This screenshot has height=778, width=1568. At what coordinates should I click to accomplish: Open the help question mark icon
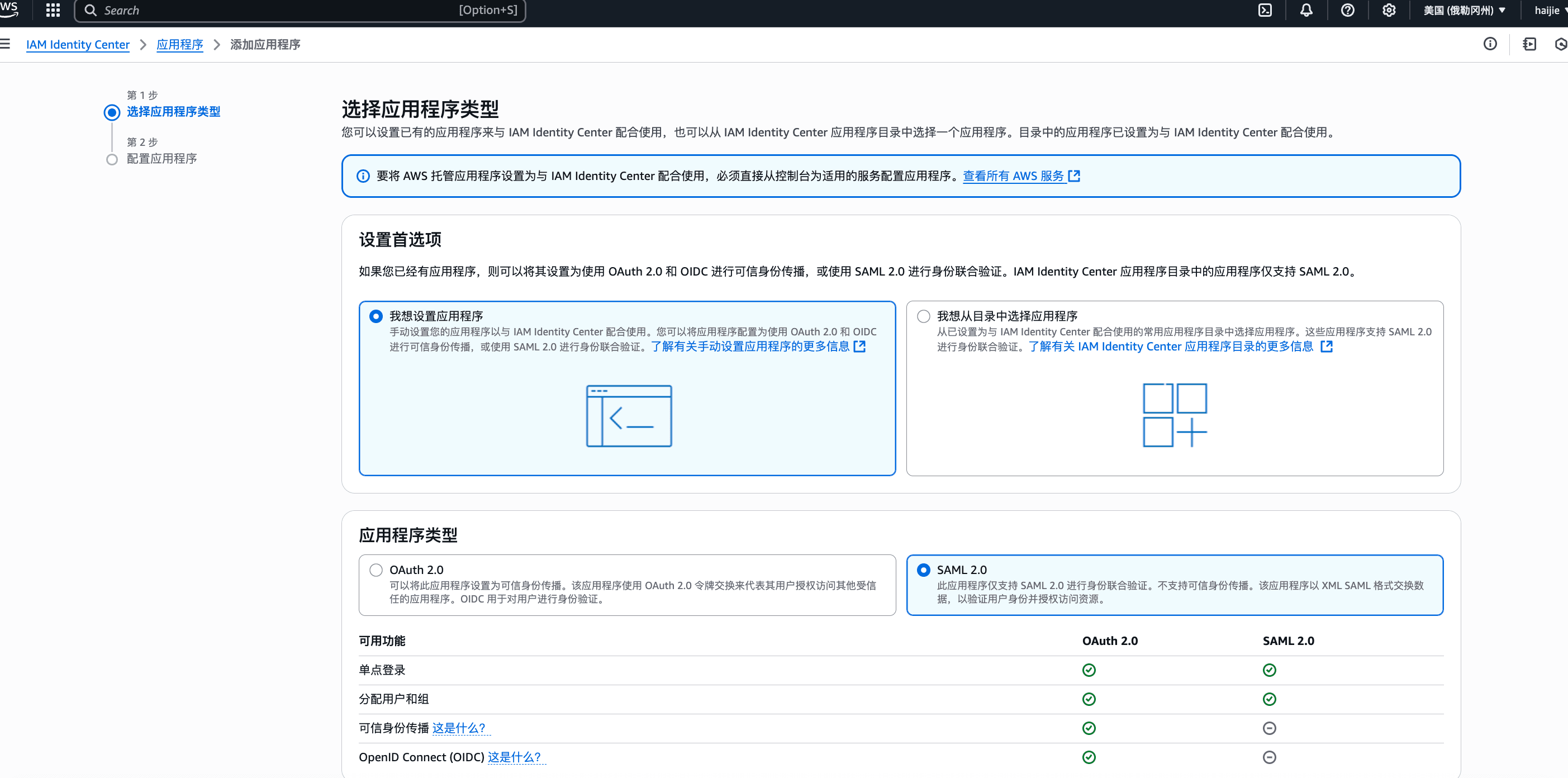[x=1348, y=11]
